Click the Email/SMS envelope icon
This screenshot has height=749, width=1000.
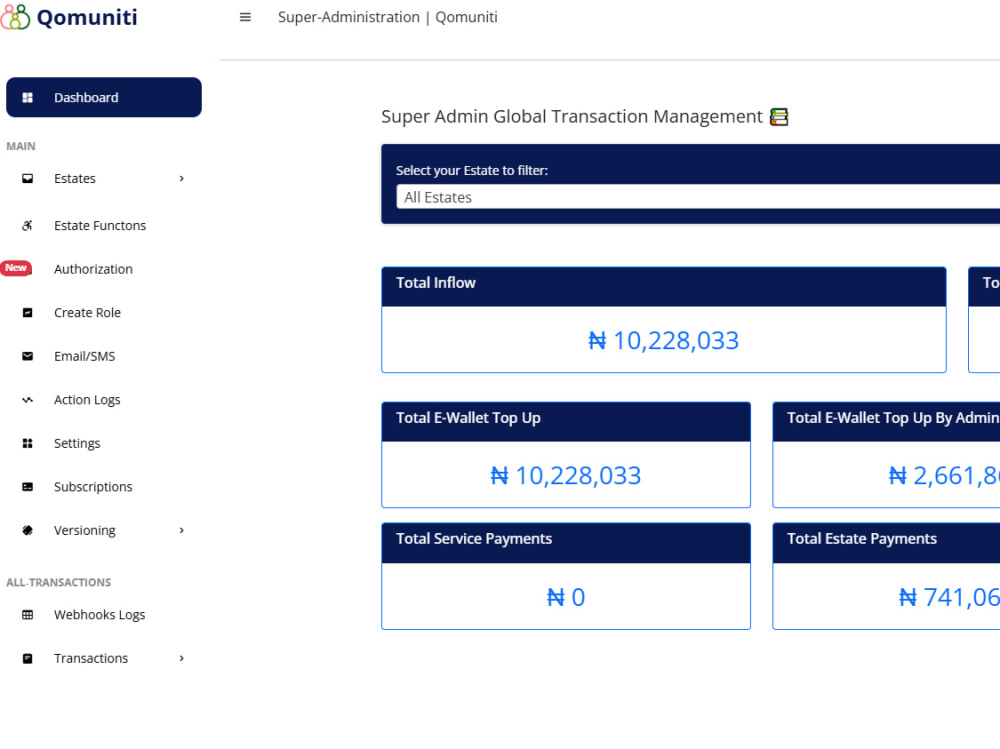pyautogui.click(x=27, y=356)
